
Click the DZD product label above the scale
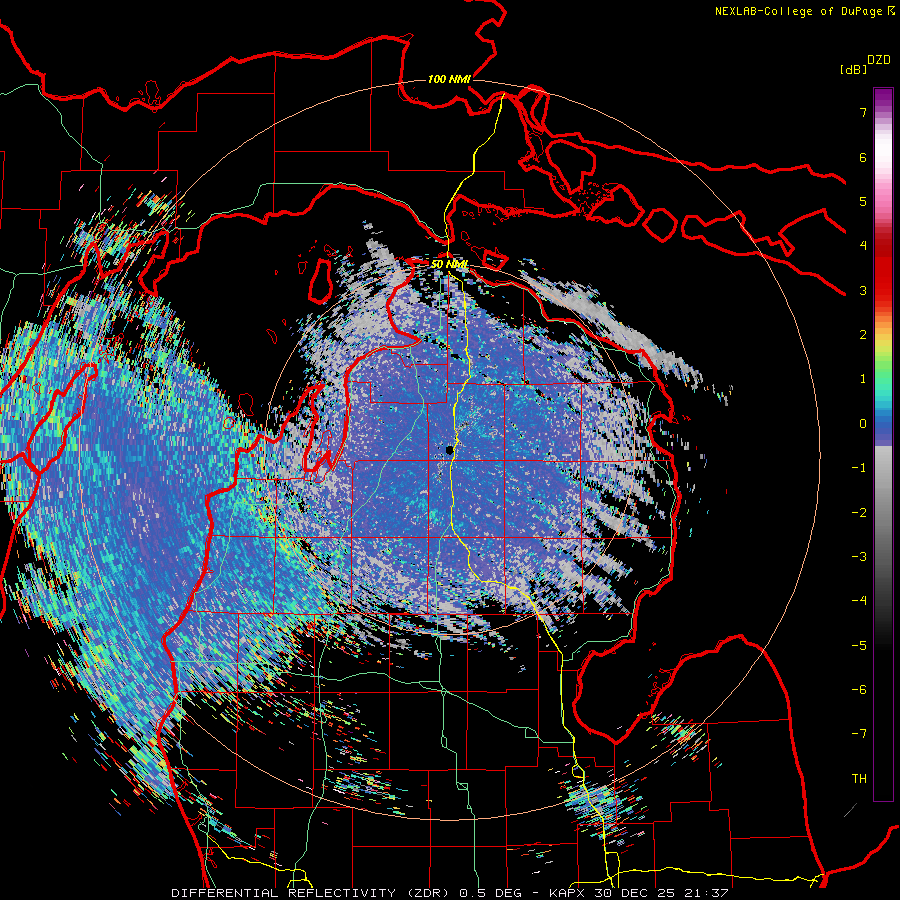pos(879,60)
